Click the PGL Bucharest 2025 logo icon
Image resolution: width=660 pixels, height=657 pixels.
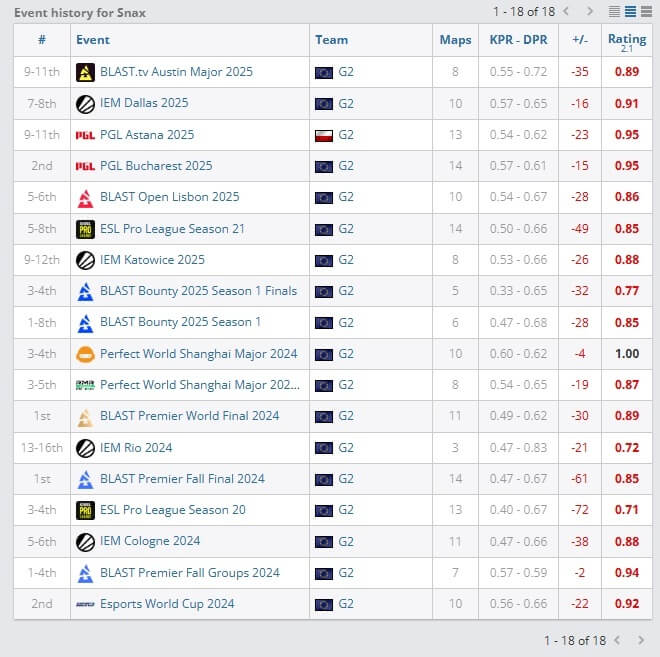[85, 166]
